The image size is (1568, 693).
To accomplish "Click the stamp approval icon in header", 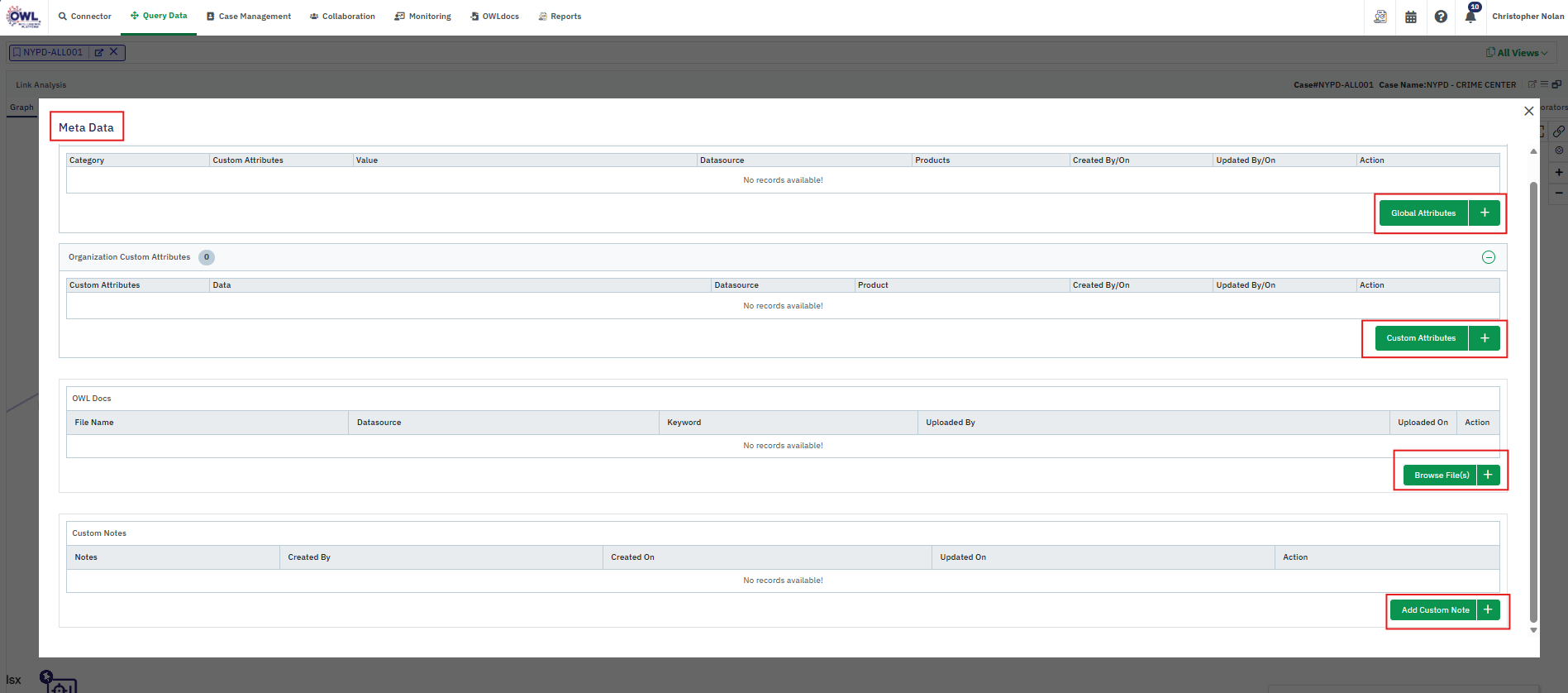I will point(1380,17).
